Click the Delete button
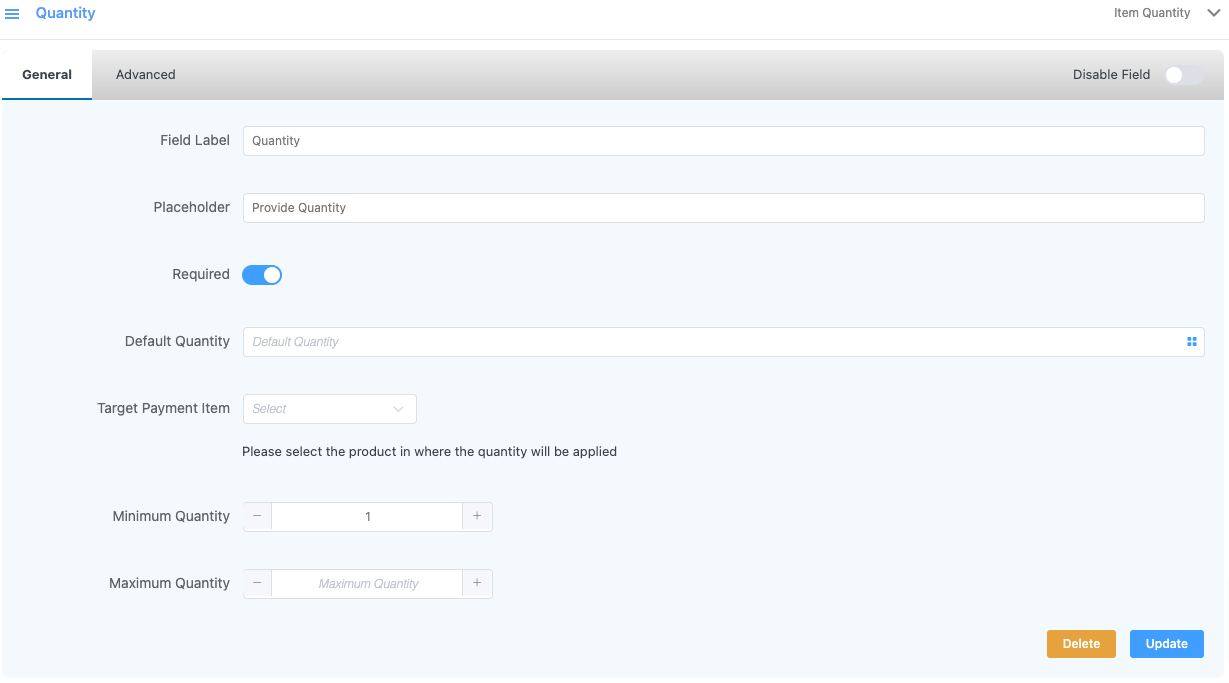The width and height of the screenshot is (1229, 683). [x=1081, y=644]
